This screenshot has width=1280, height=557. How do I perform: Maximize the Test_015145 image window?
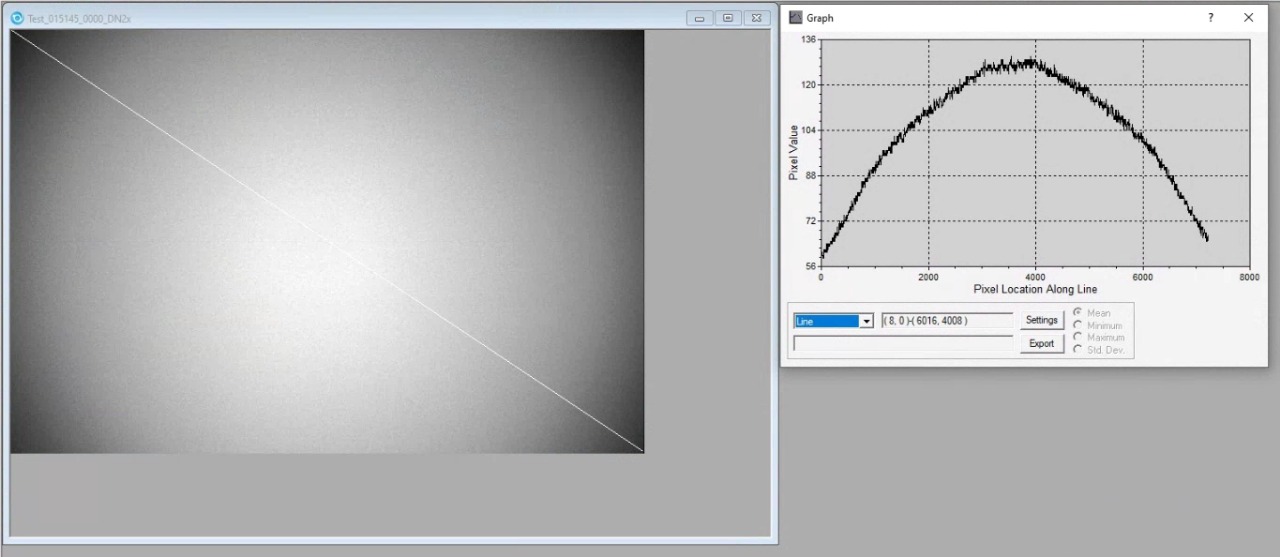pos(728,18)
